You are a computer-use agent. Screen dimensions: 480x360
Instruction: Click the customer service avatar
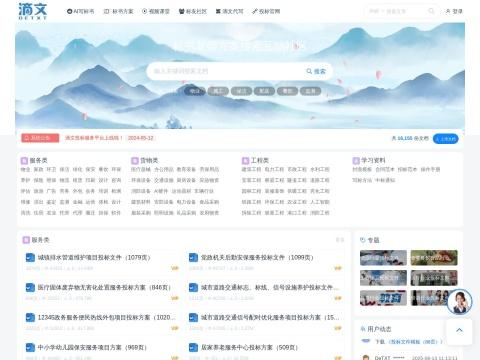click(x=459, y=302)
